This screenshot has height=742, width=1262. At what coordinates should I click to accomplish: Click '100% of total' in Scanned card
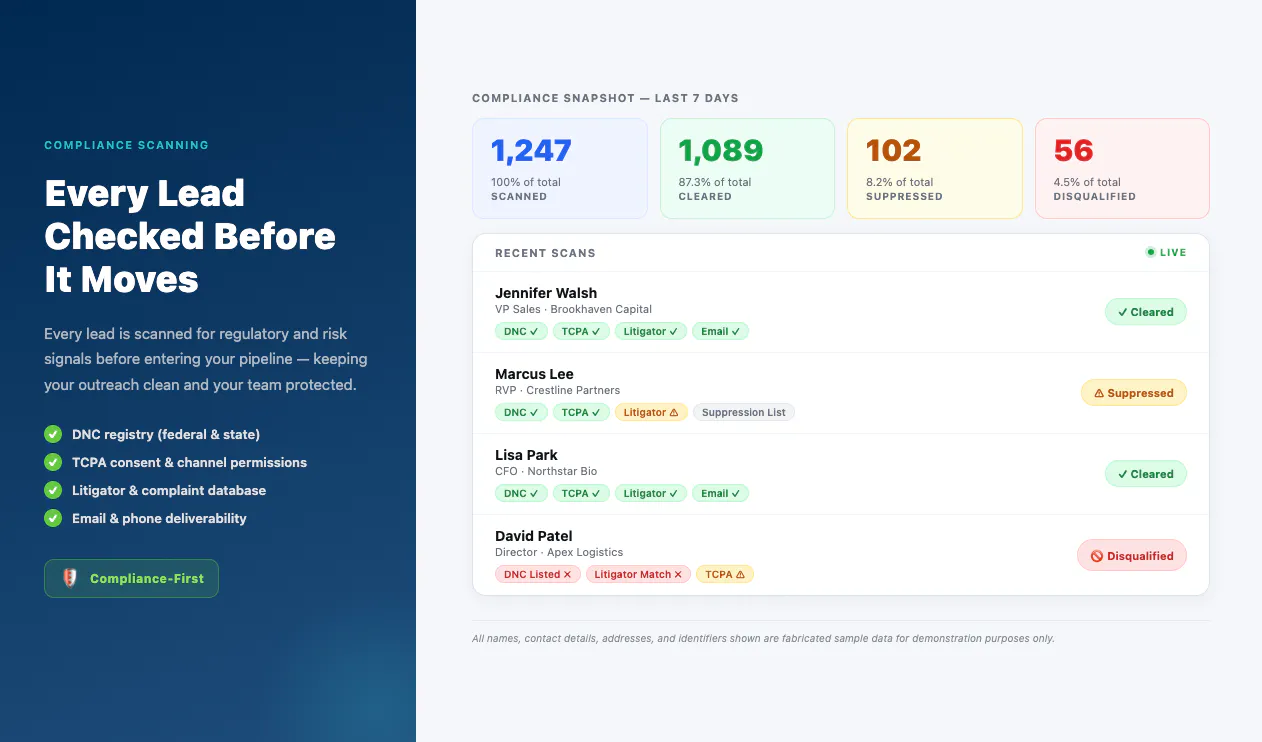[x=526, y=182]
